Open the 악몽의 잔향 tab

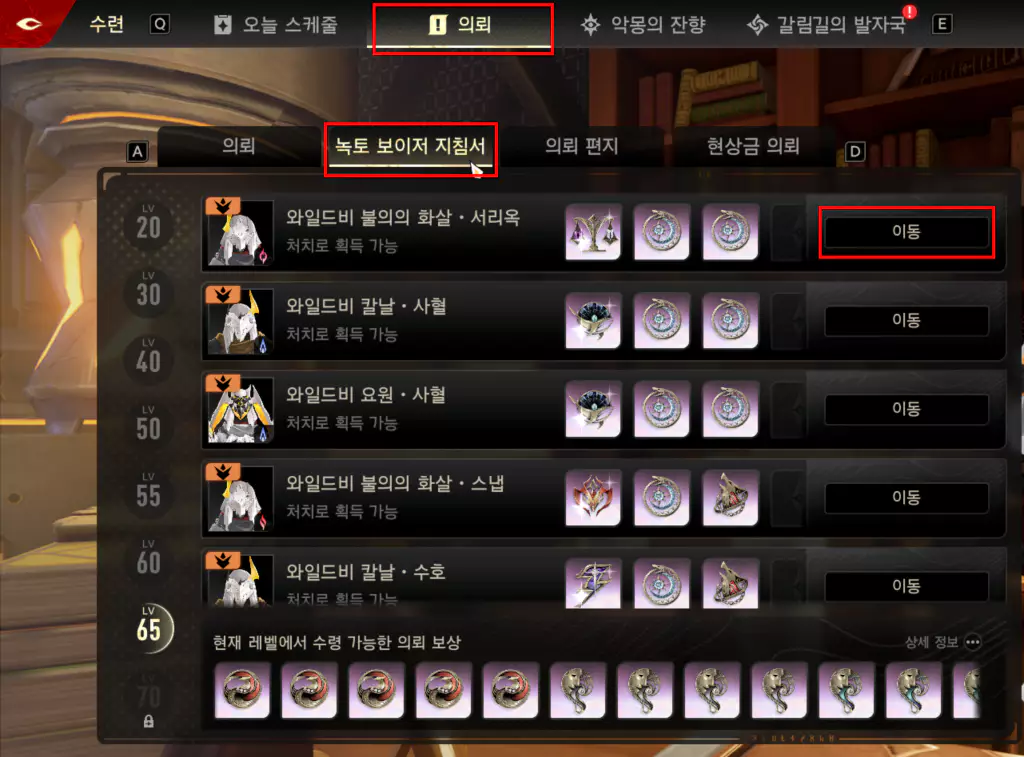(x=643, y=25)
